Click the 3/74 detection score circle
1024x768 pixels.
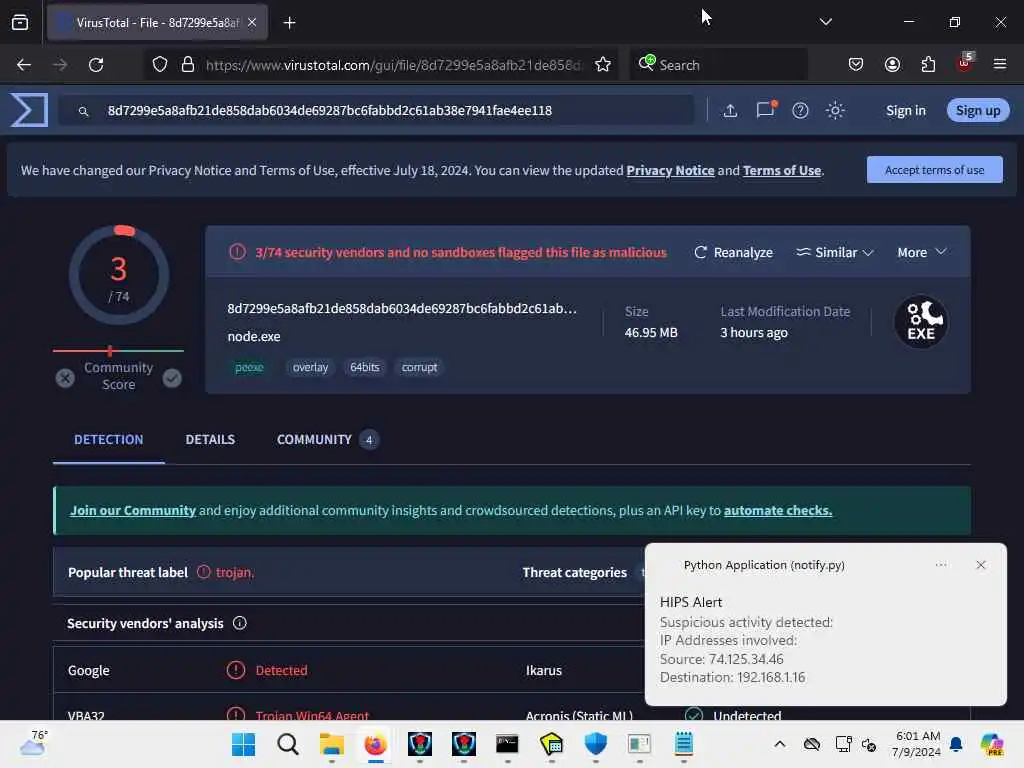click(119, 275)
